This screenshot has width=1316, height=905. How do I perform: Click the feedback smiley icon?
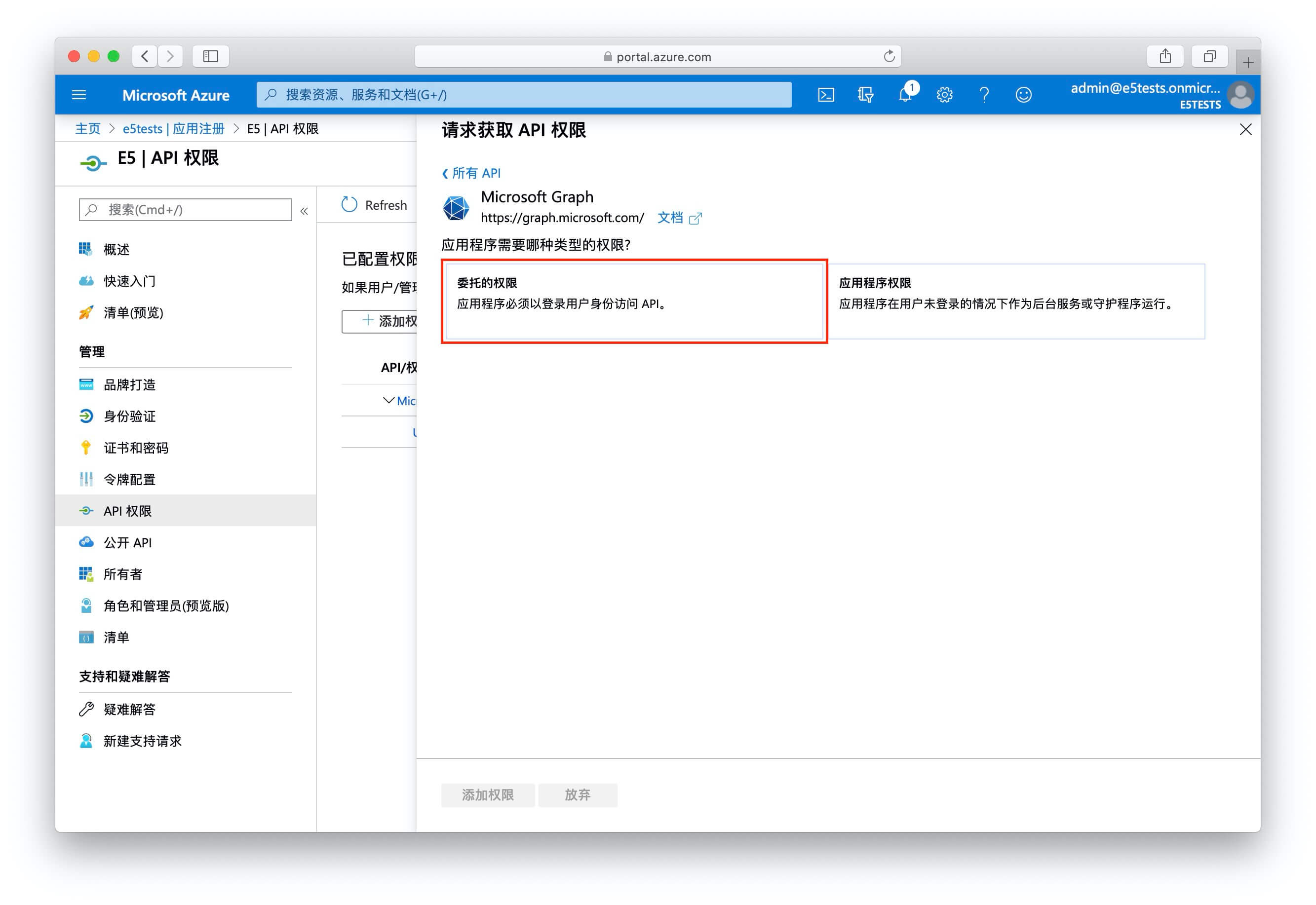pos(1023,95)
